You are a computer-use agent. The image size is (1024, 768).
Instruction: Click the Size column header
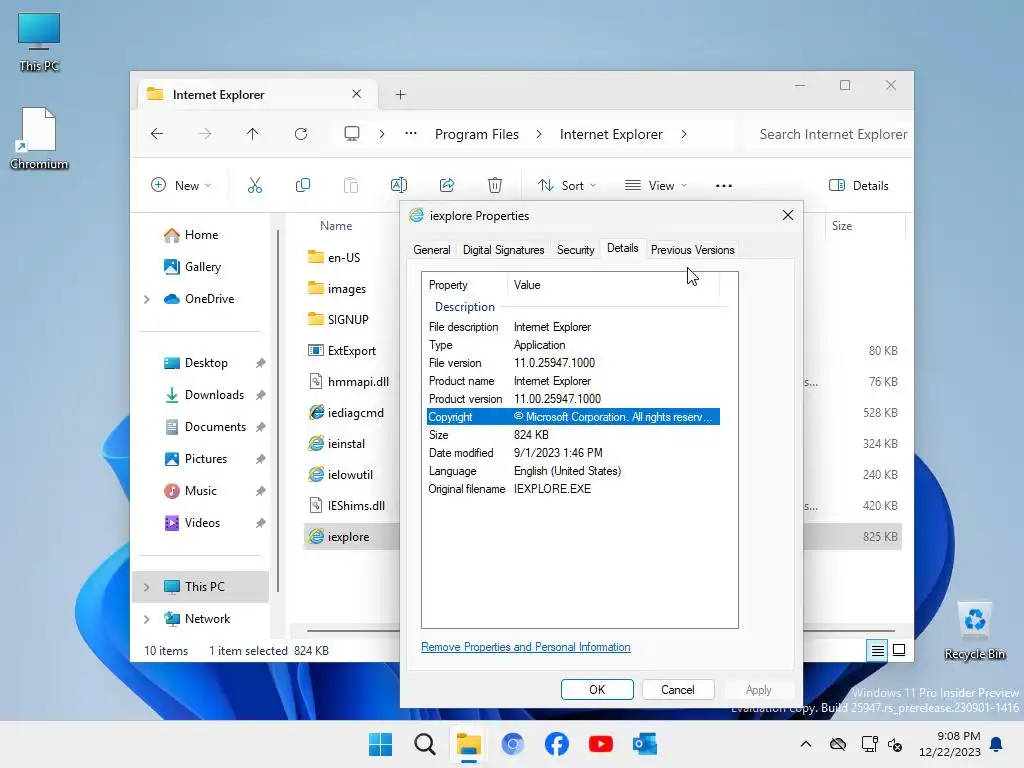(842, 225)
